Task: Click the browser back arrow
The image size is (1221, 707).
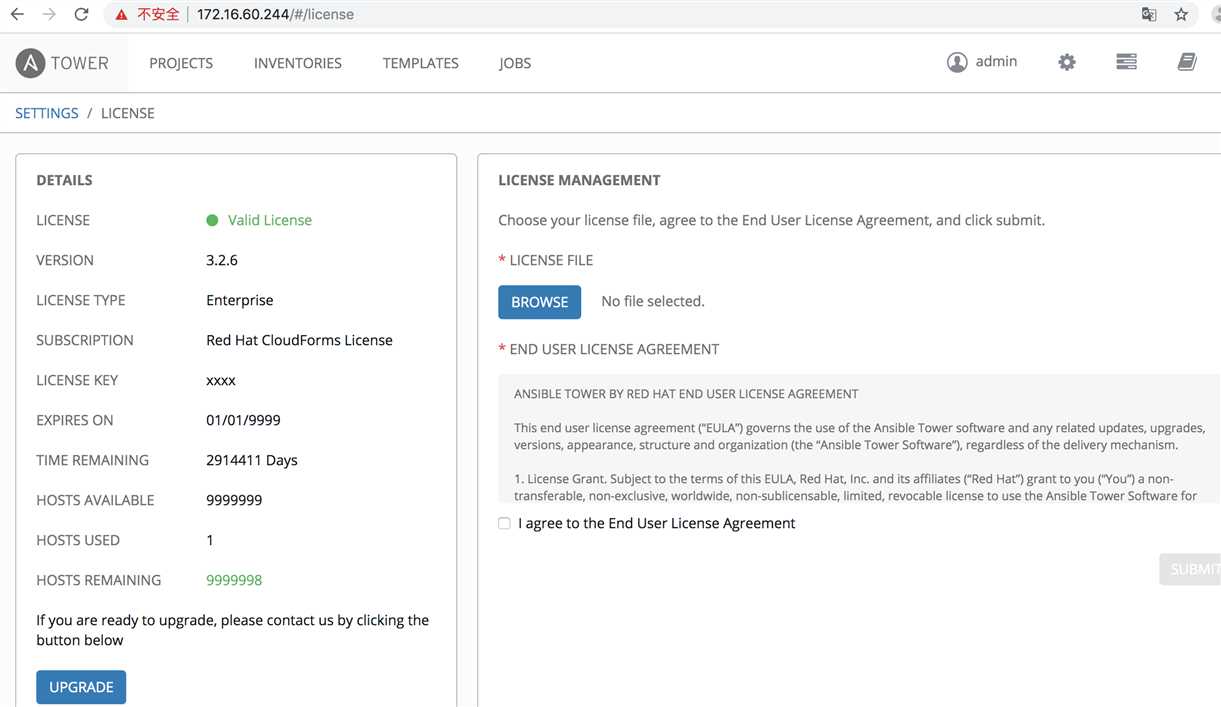Action: (17, 15)
